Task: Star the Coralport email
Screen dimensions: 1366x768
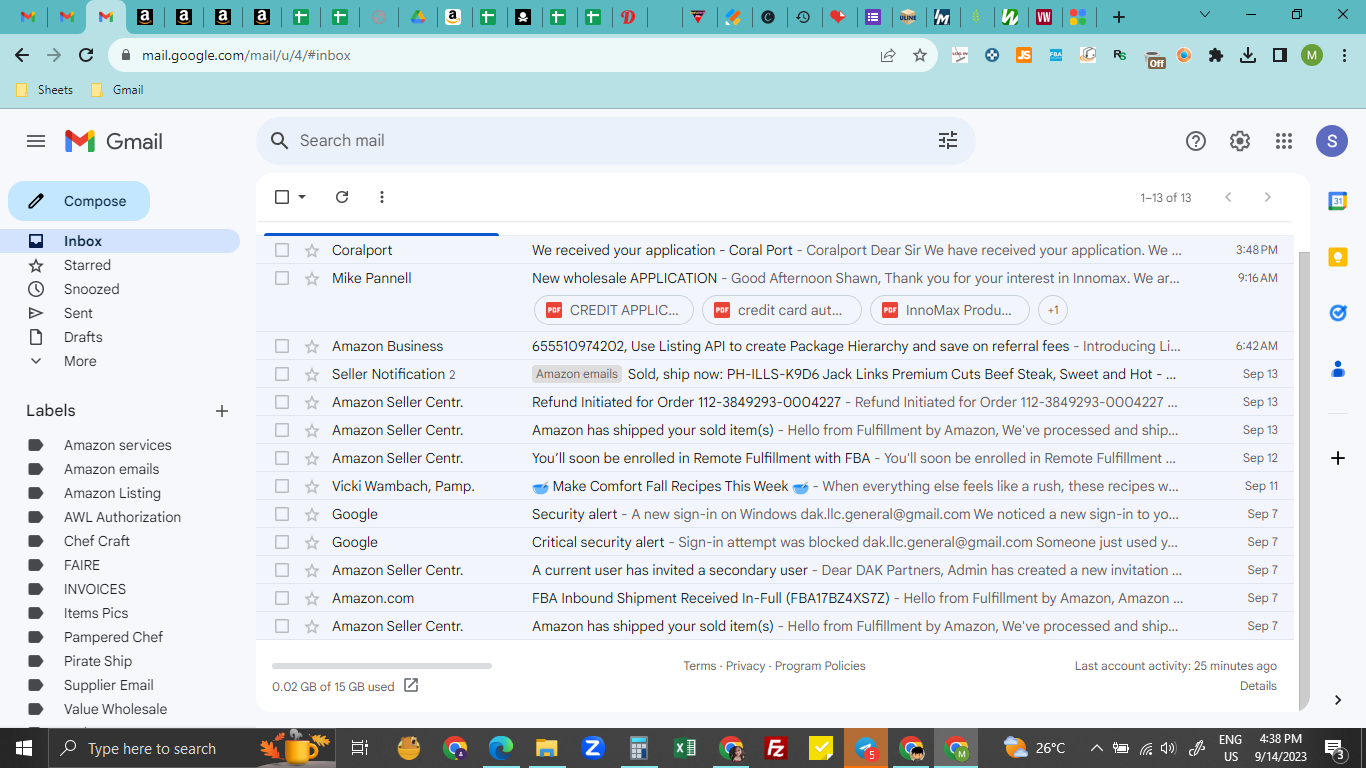Action: click(x=312, y=250)
